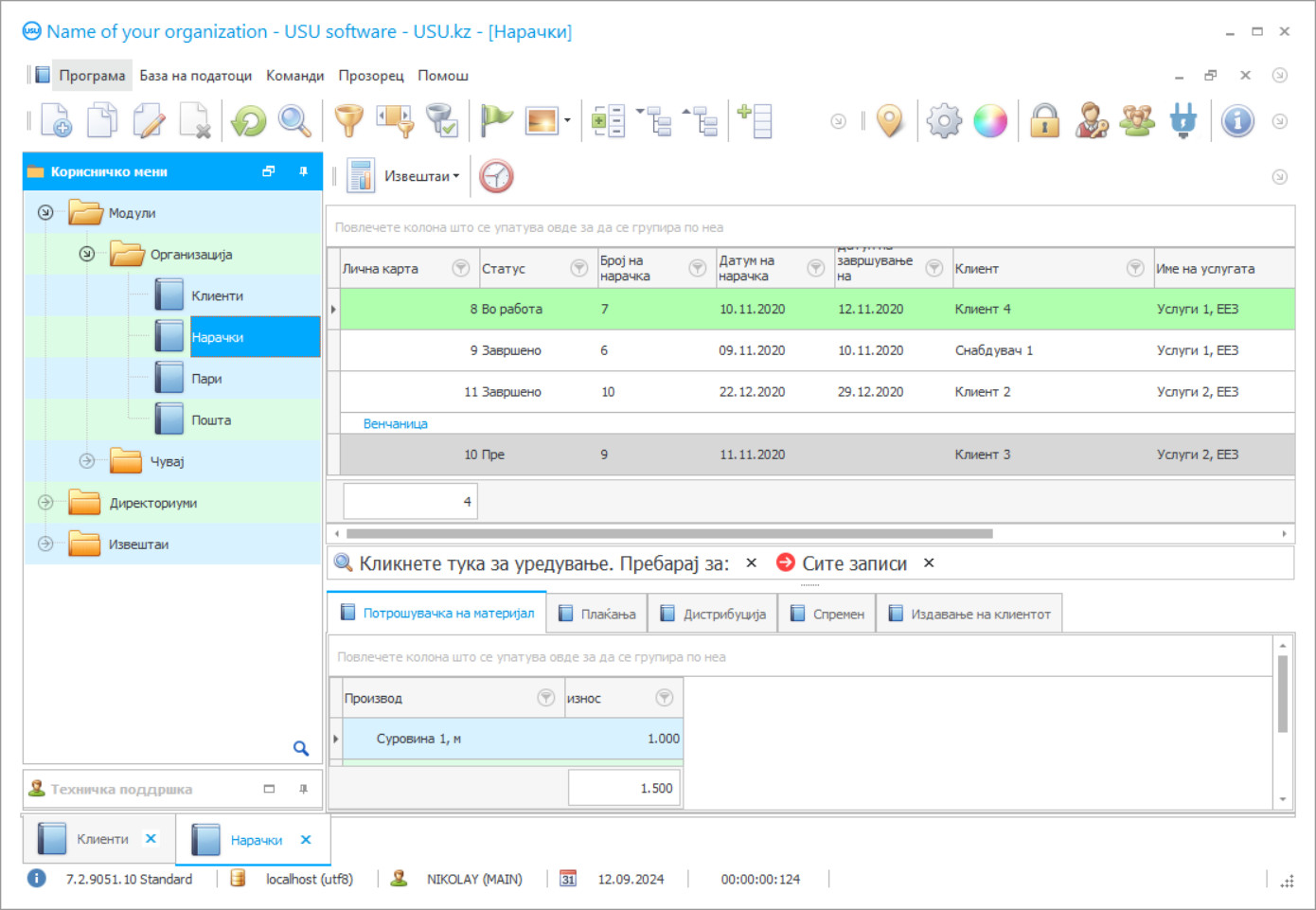Click the blue information icon in toolbar

1237,120
